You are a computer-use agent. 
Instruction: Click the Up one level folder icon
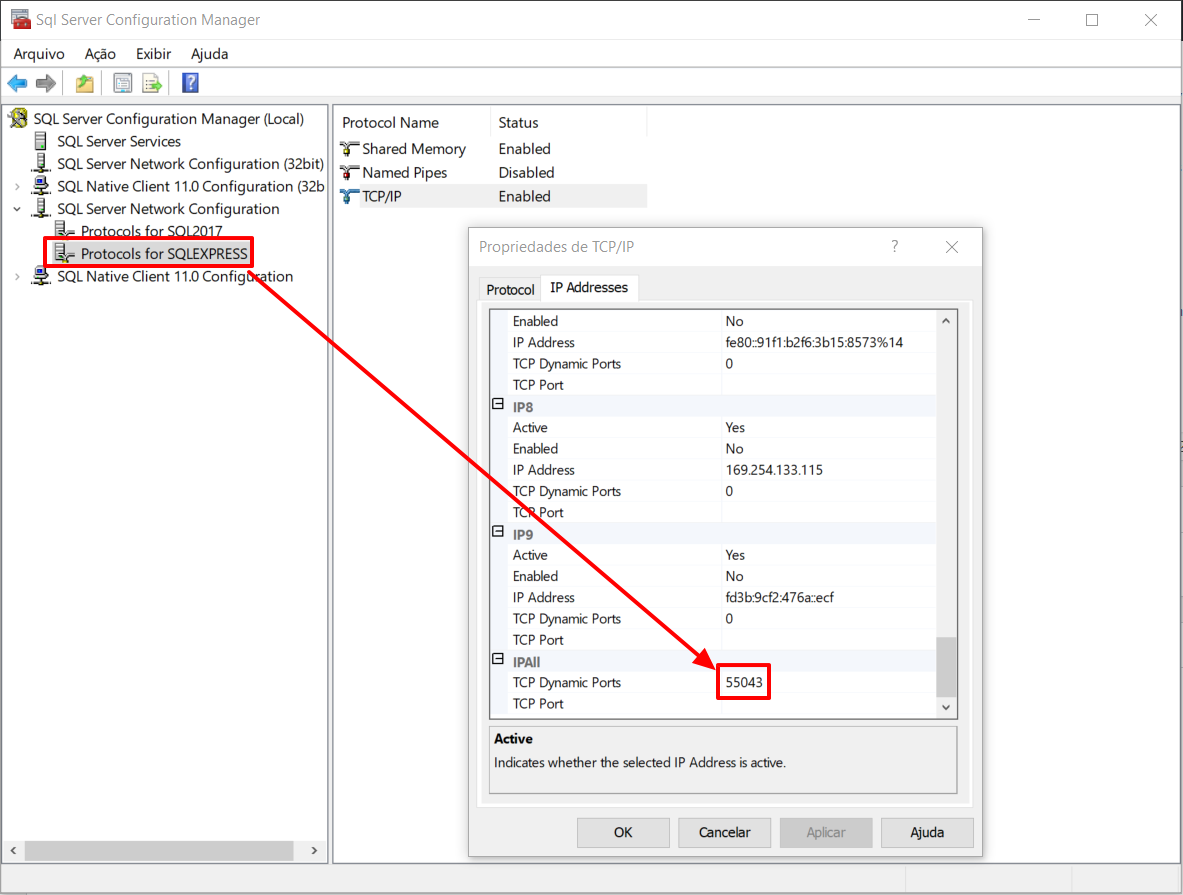[84, 83]
